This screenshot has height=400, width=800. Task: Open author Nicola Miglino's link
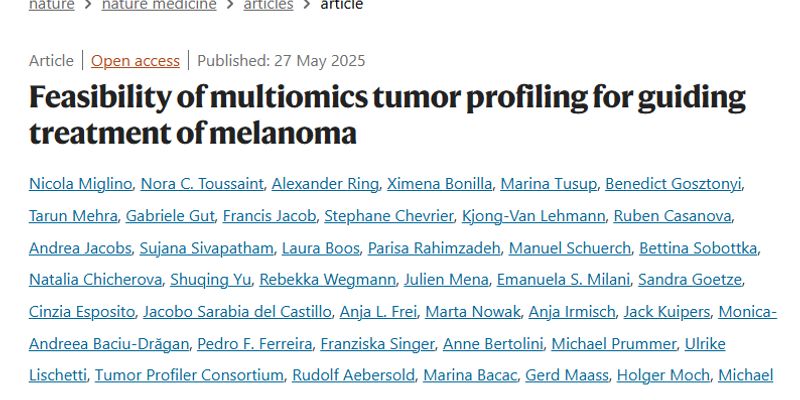pos(81,184)
